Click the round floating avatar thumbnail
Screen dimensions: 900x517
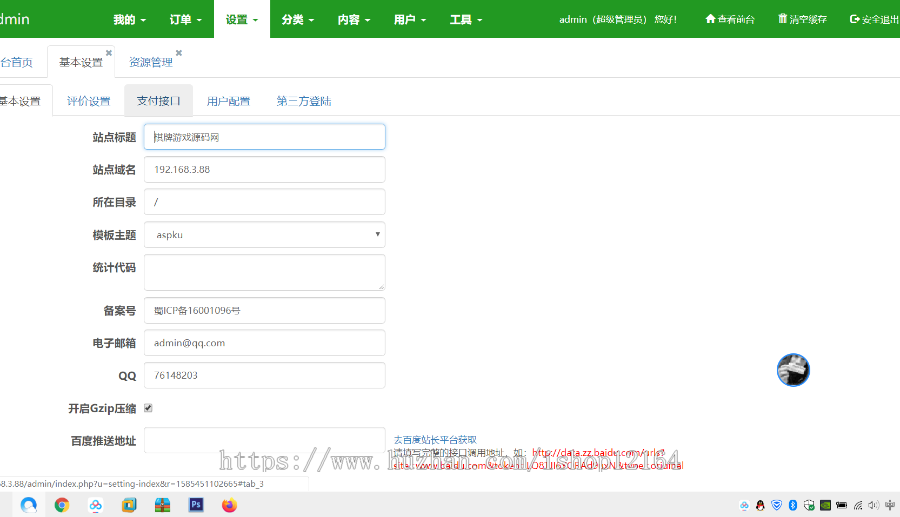pos(793,370)
